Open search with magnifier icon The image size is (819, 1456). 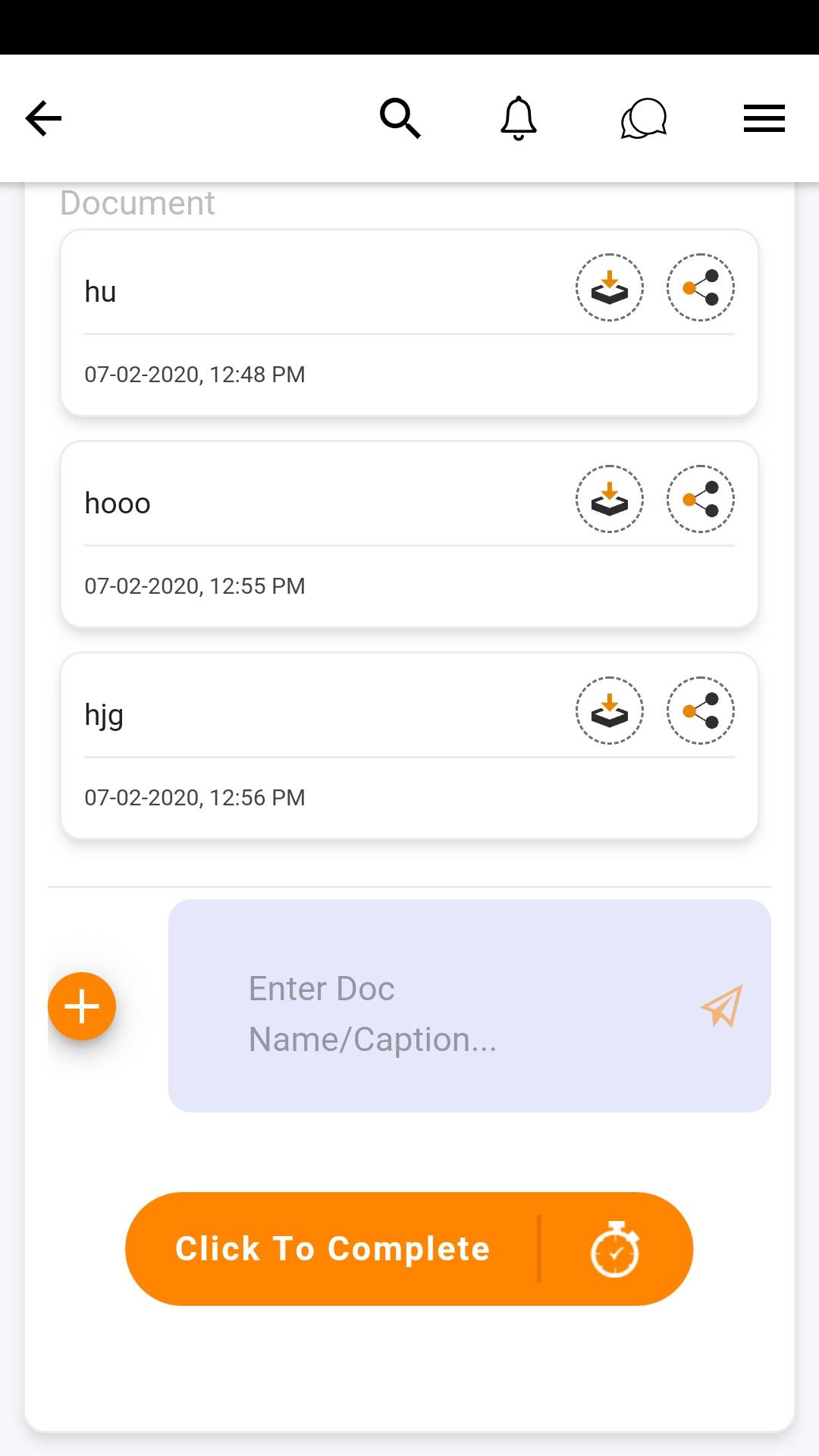400,118
